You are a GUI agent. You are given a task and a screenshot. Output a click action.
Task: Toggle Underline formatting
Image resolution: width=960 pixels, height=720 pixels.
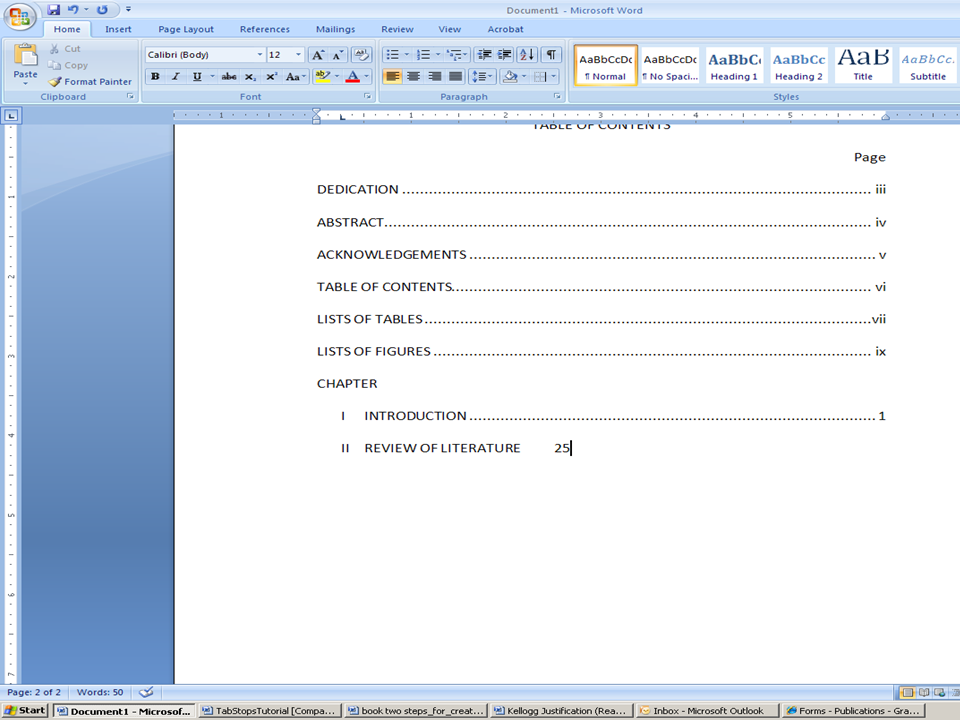[x=197, y=77]
